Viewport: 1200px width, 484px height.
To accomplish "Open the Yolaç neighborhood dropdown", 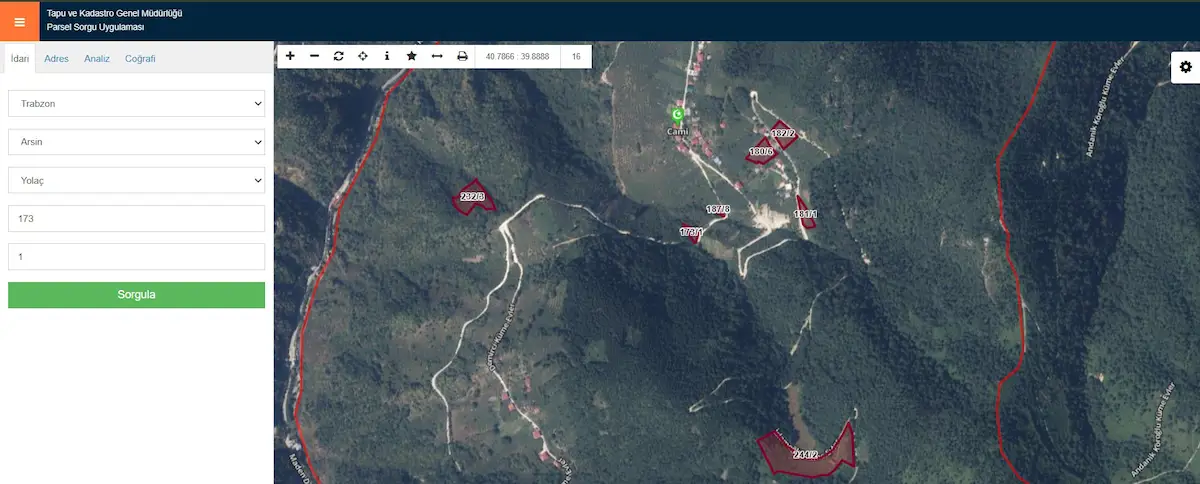I will click(136, 180).
